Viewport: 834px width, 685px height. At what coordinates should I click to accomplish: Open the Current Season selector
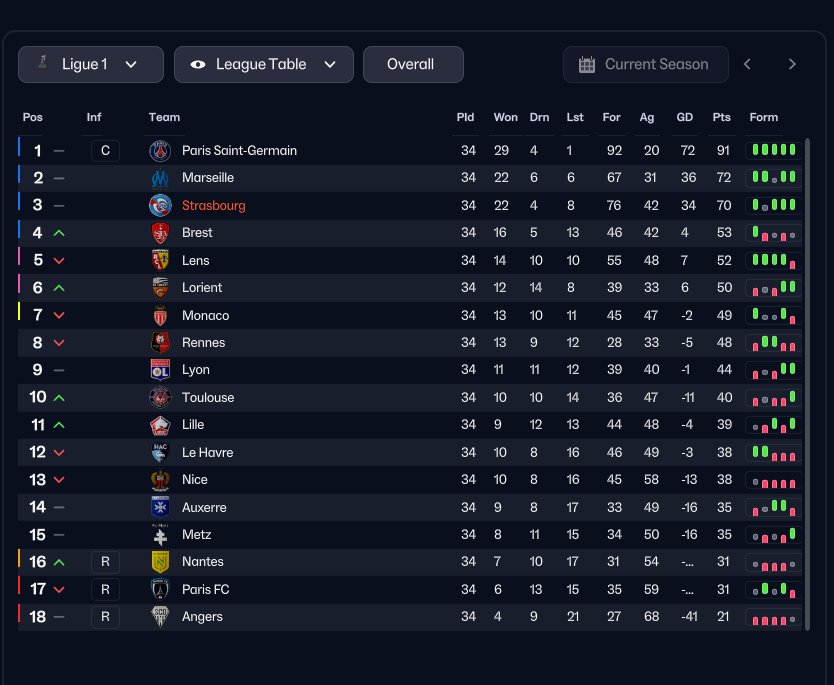646,64
